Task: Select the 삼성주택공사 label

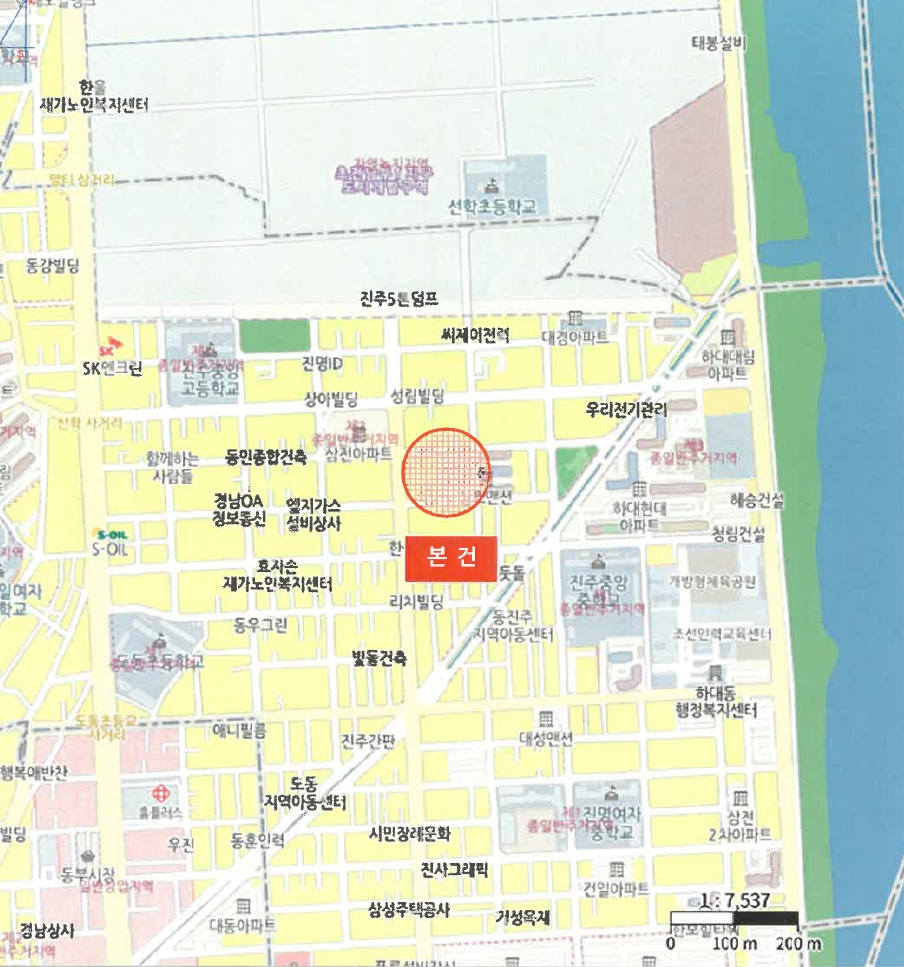Action: tap(409, 910)
